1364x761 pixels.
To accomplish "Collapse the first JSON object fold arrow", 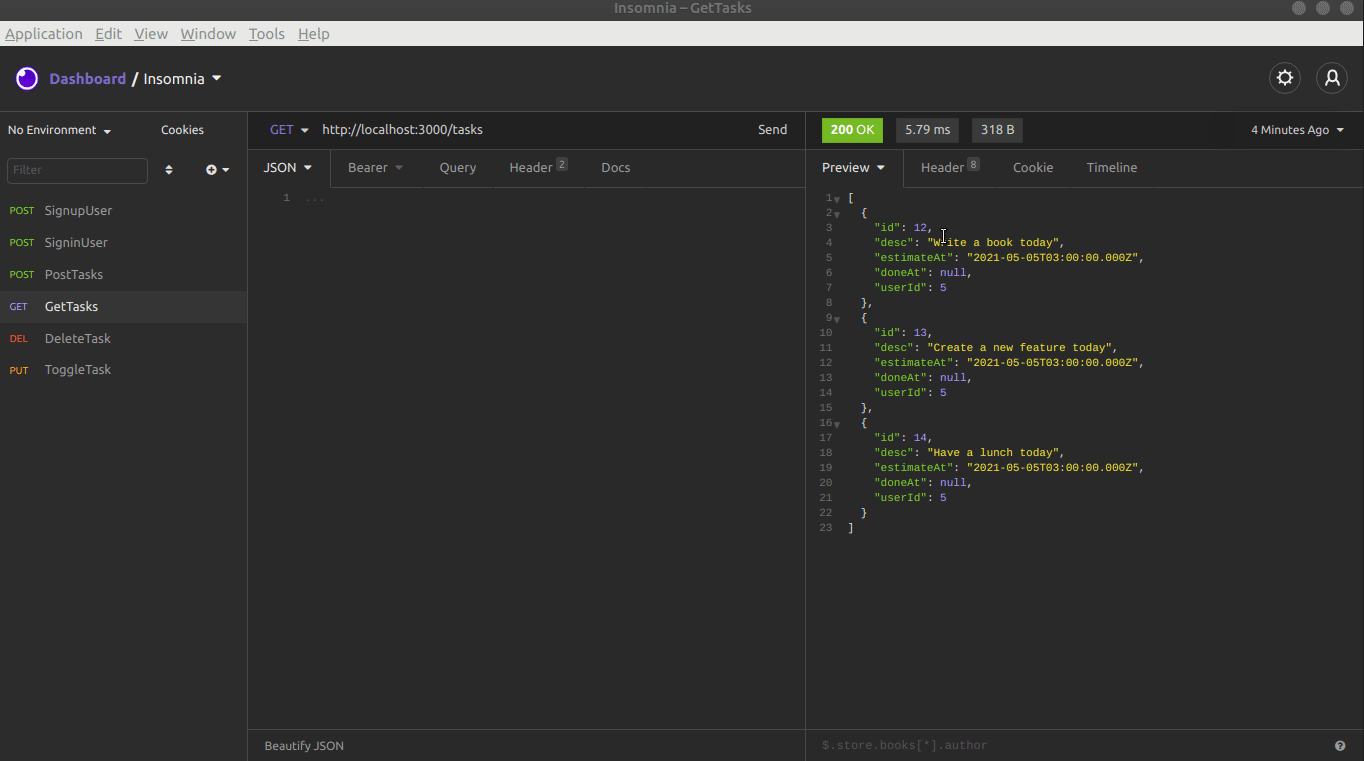I will point(836,212).
